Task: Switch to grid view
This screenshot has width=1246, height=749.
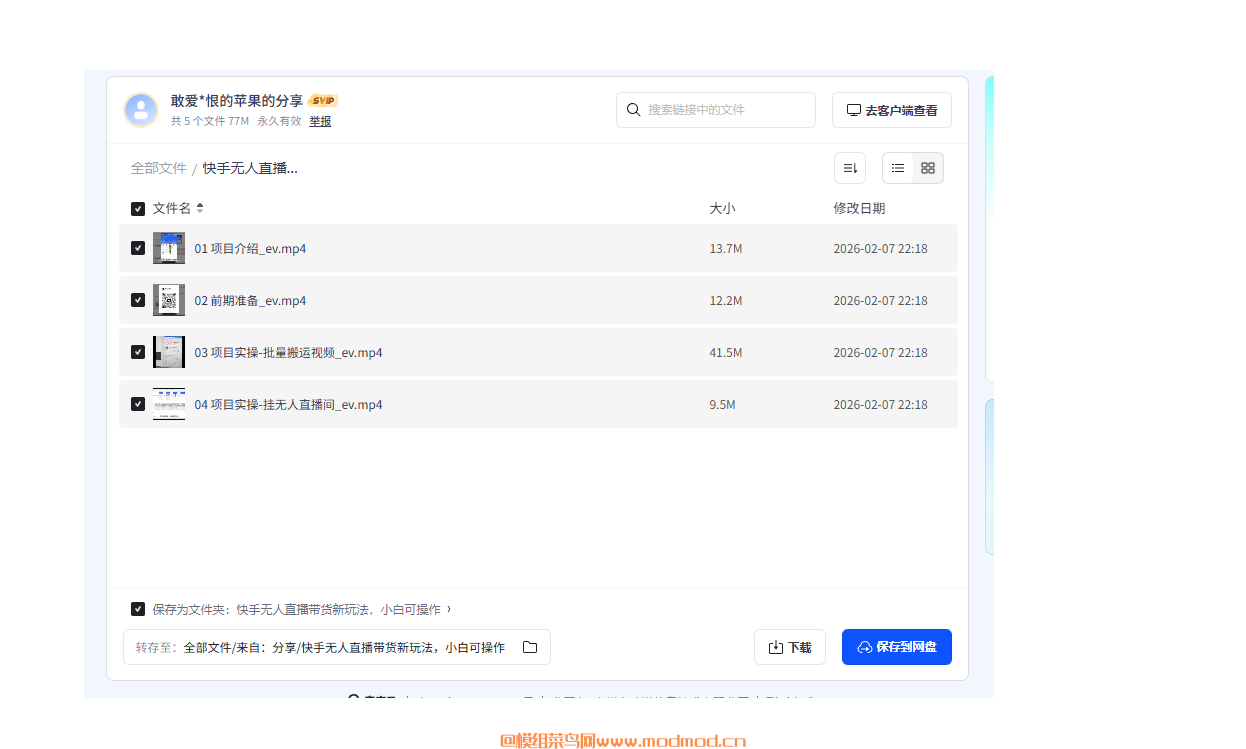Action: tap(928, 168)
